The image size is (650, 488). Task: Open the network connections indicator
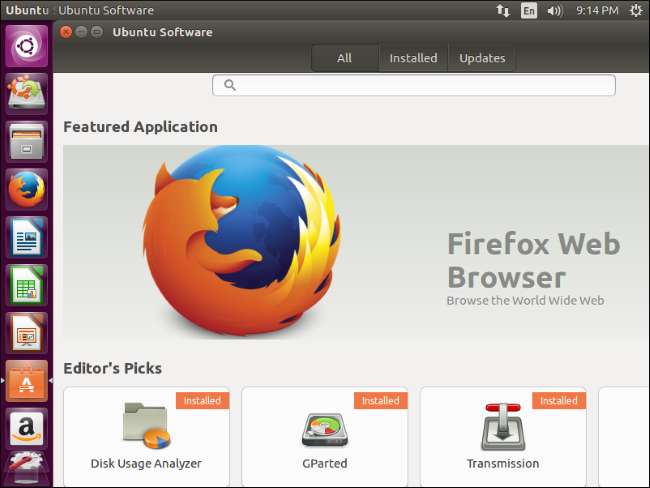point(502,11)
